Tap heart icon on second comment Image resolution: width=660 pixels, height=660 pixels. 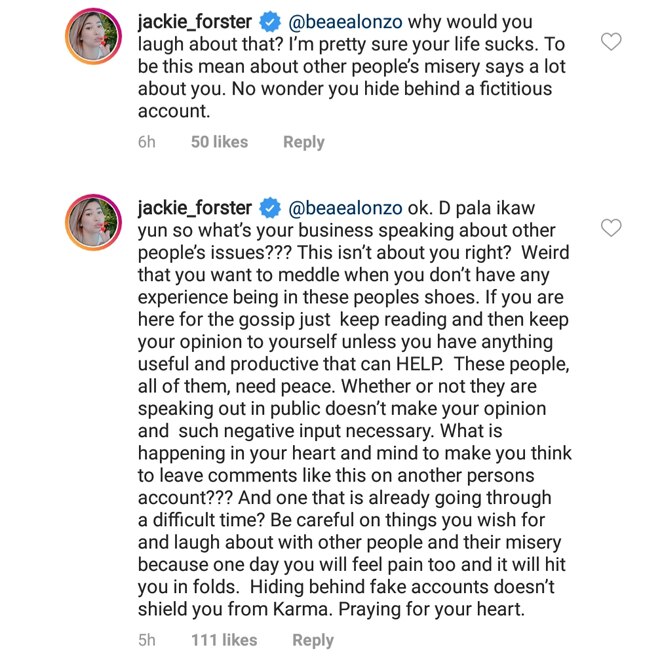tap(611, 228)
